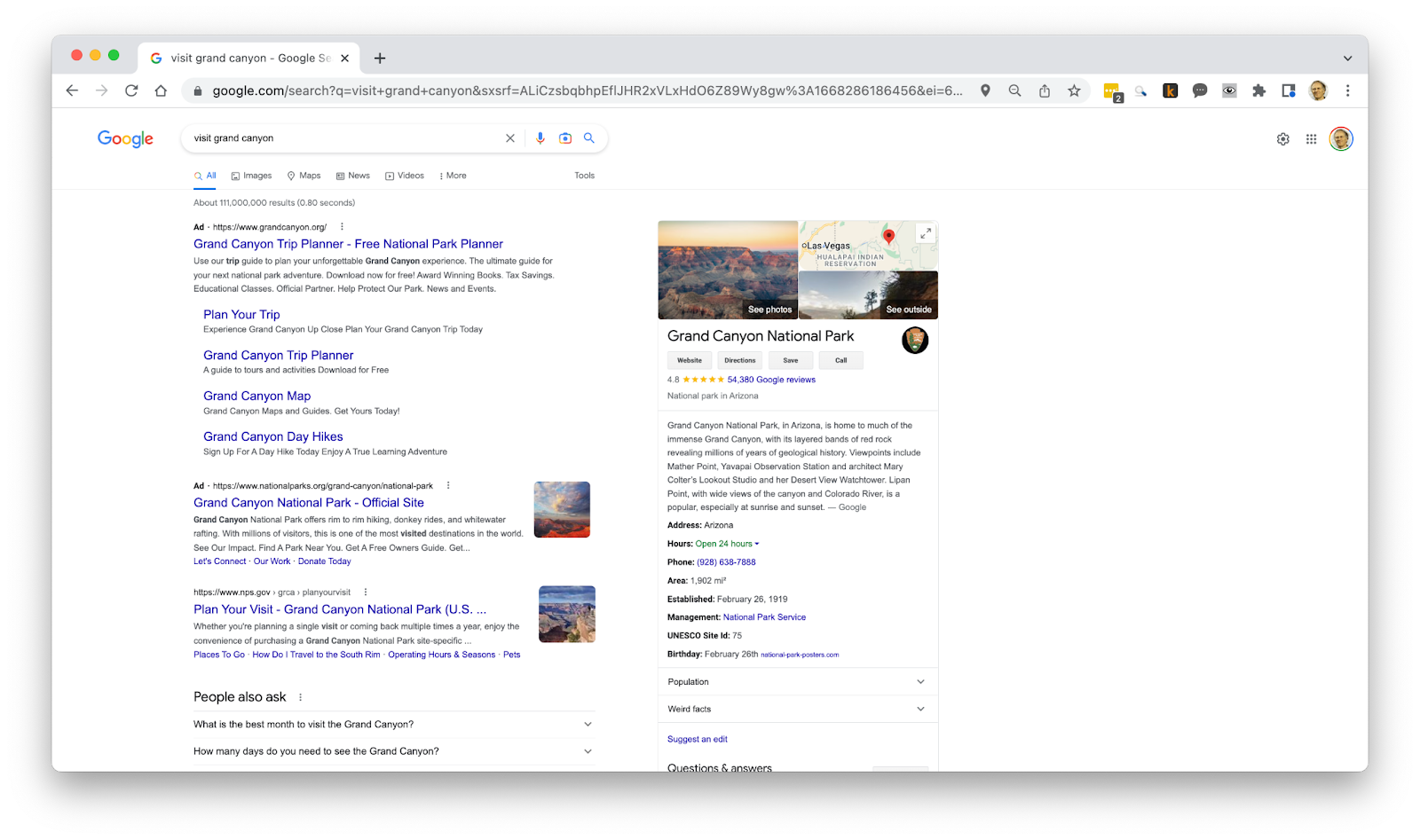Open the tab search chevron at top right

(1347, 59)
